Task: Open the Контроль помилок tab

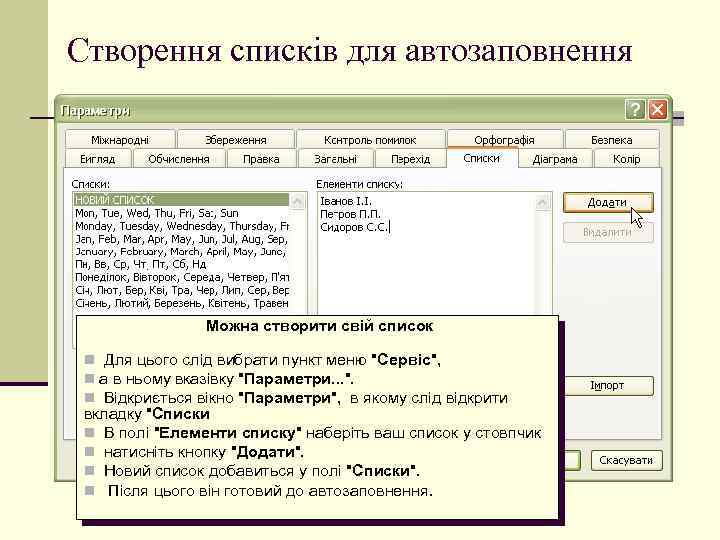Action: point(370,140)
